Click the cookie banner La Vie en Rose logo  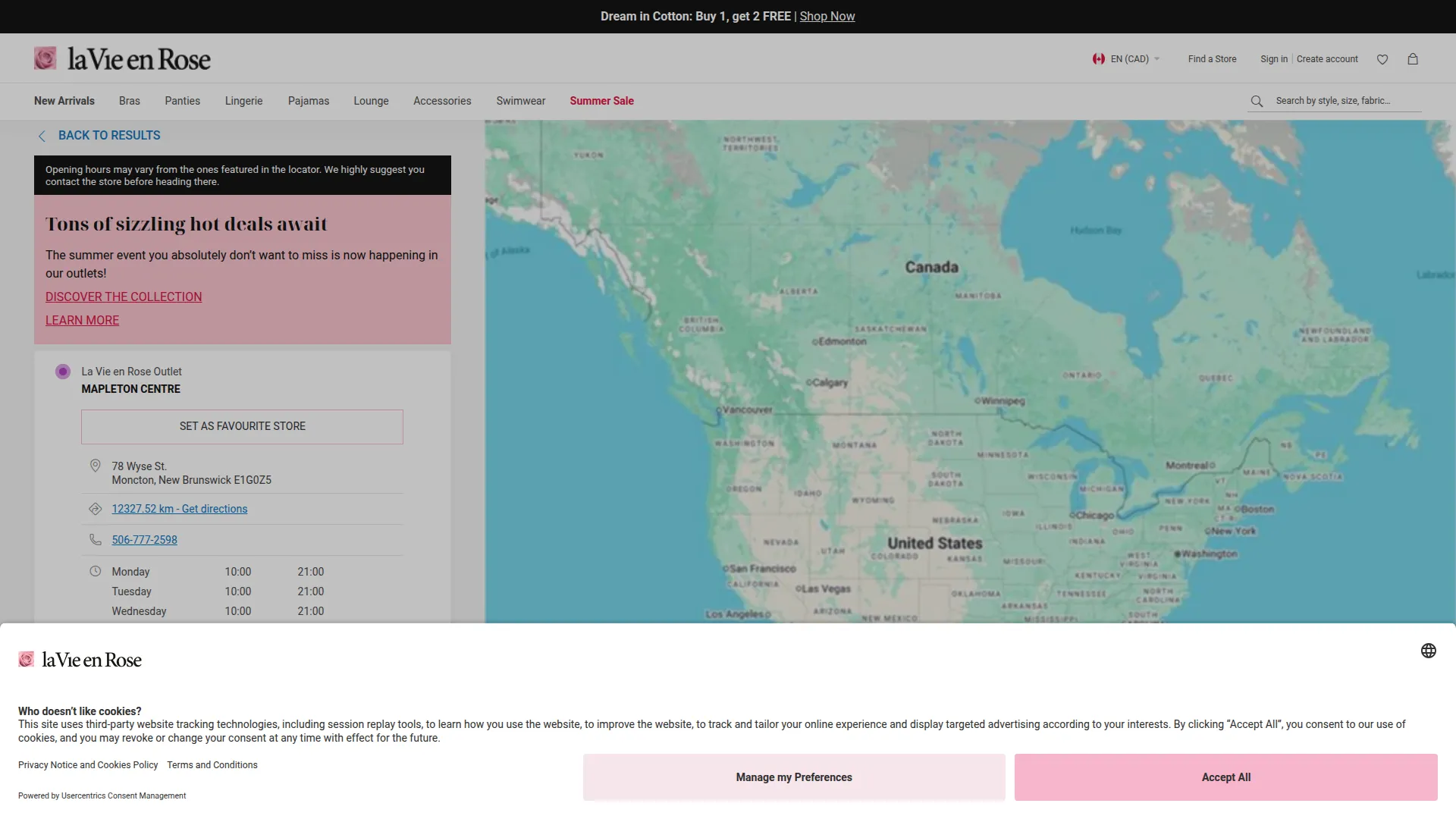pyautogui.click(x=80, y=660)
